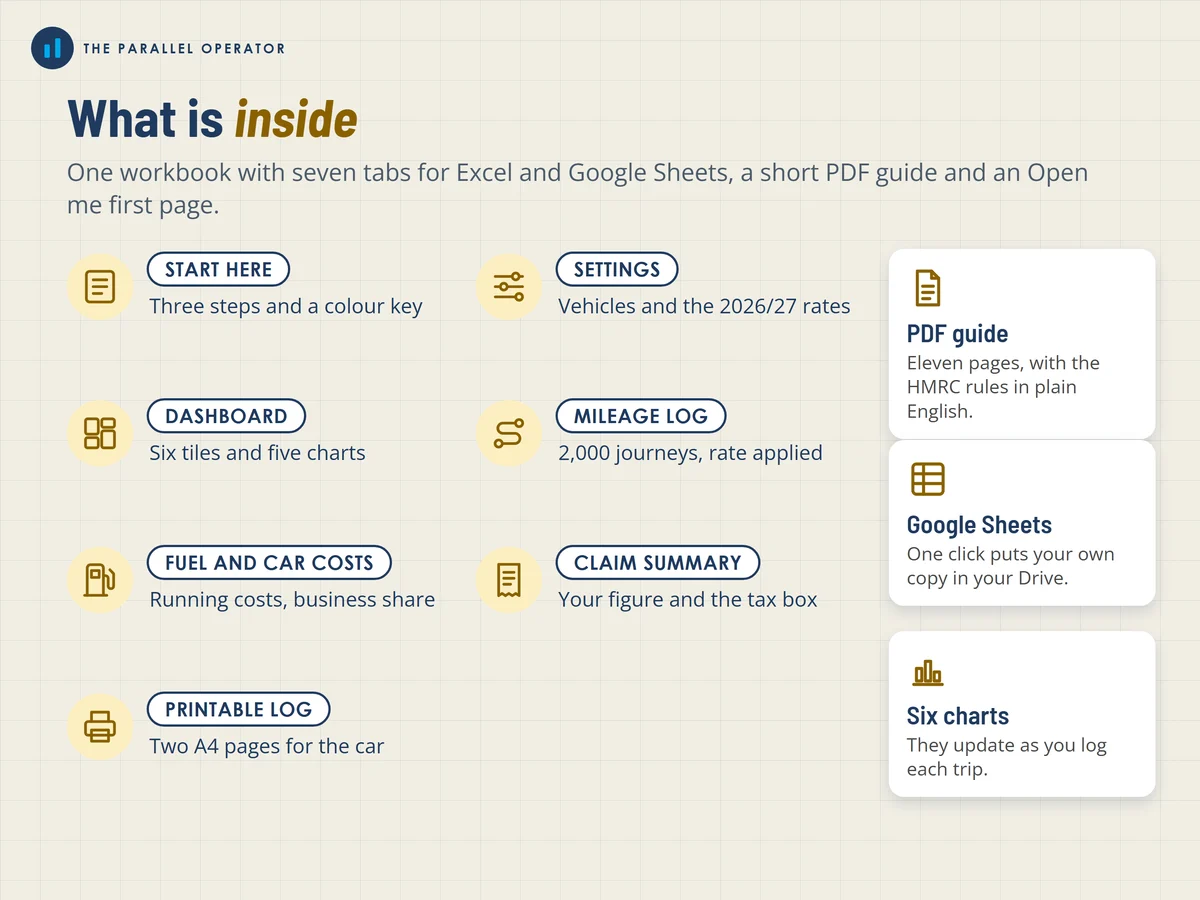This screenshot has width=1200, height=900.
Task: Click the printer icon beside PRINTABLE LOG
Action: click(x=100, y=727)
